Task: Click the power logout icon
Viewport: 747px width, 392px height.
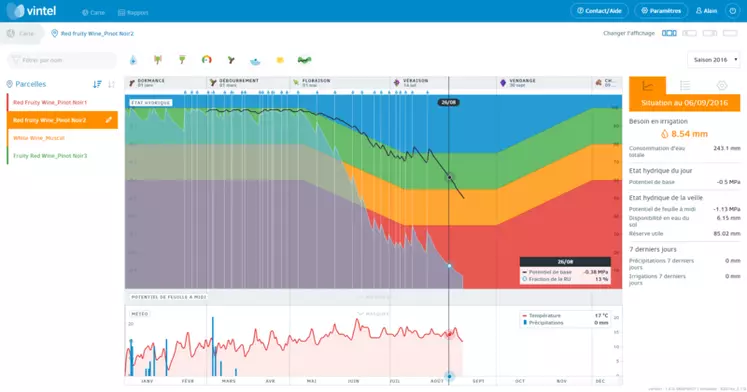Action: [733, 10]
